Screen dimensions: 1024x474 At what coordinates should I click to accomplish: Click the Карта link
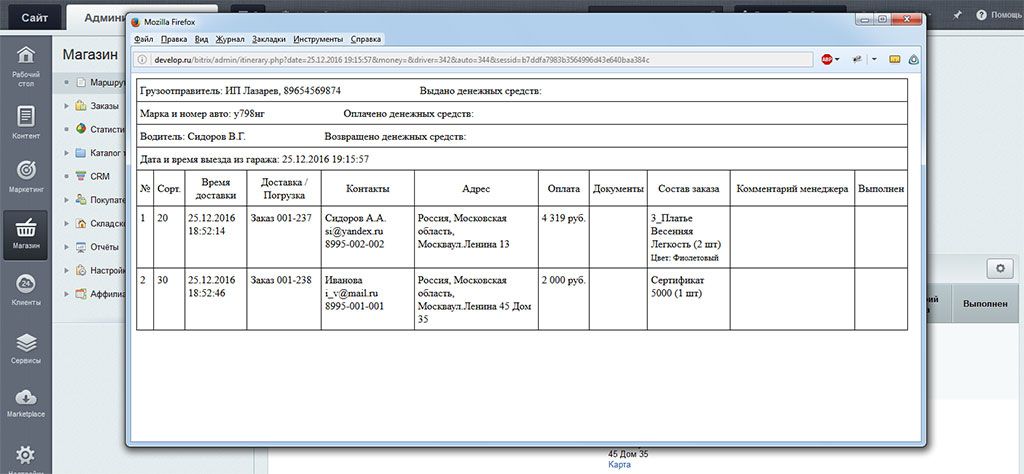click(619, 465)
